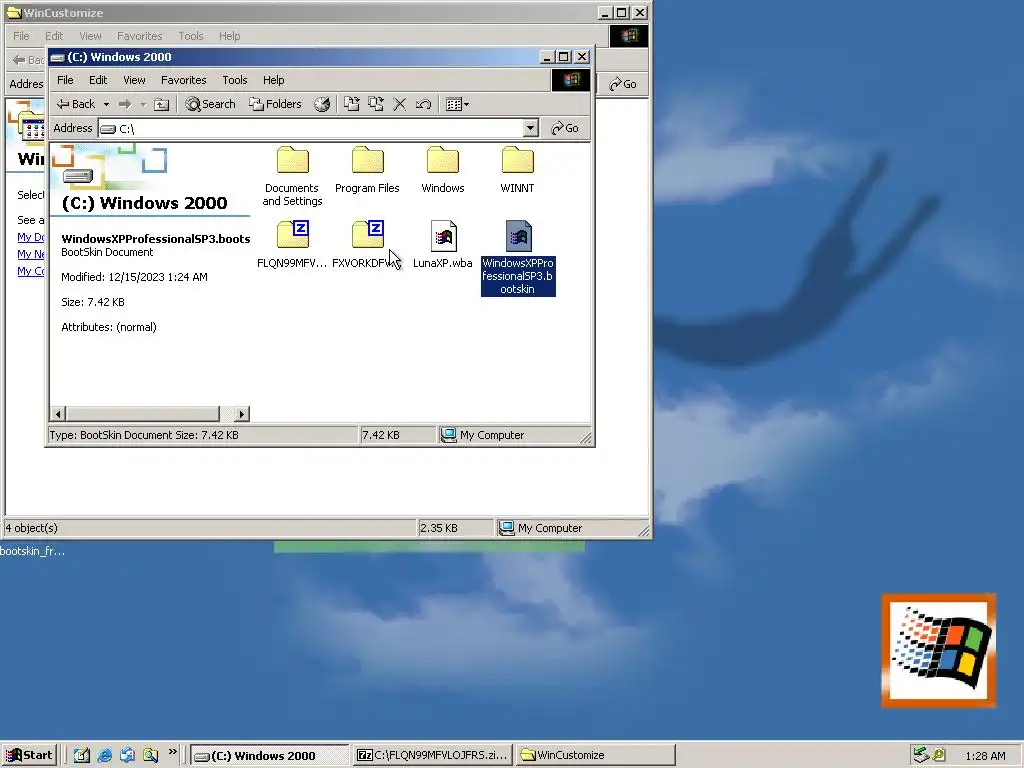The image size is (1024, 768).
Task: Click the magnifier Quick Launch icon
Action: [x=150, y=756]
